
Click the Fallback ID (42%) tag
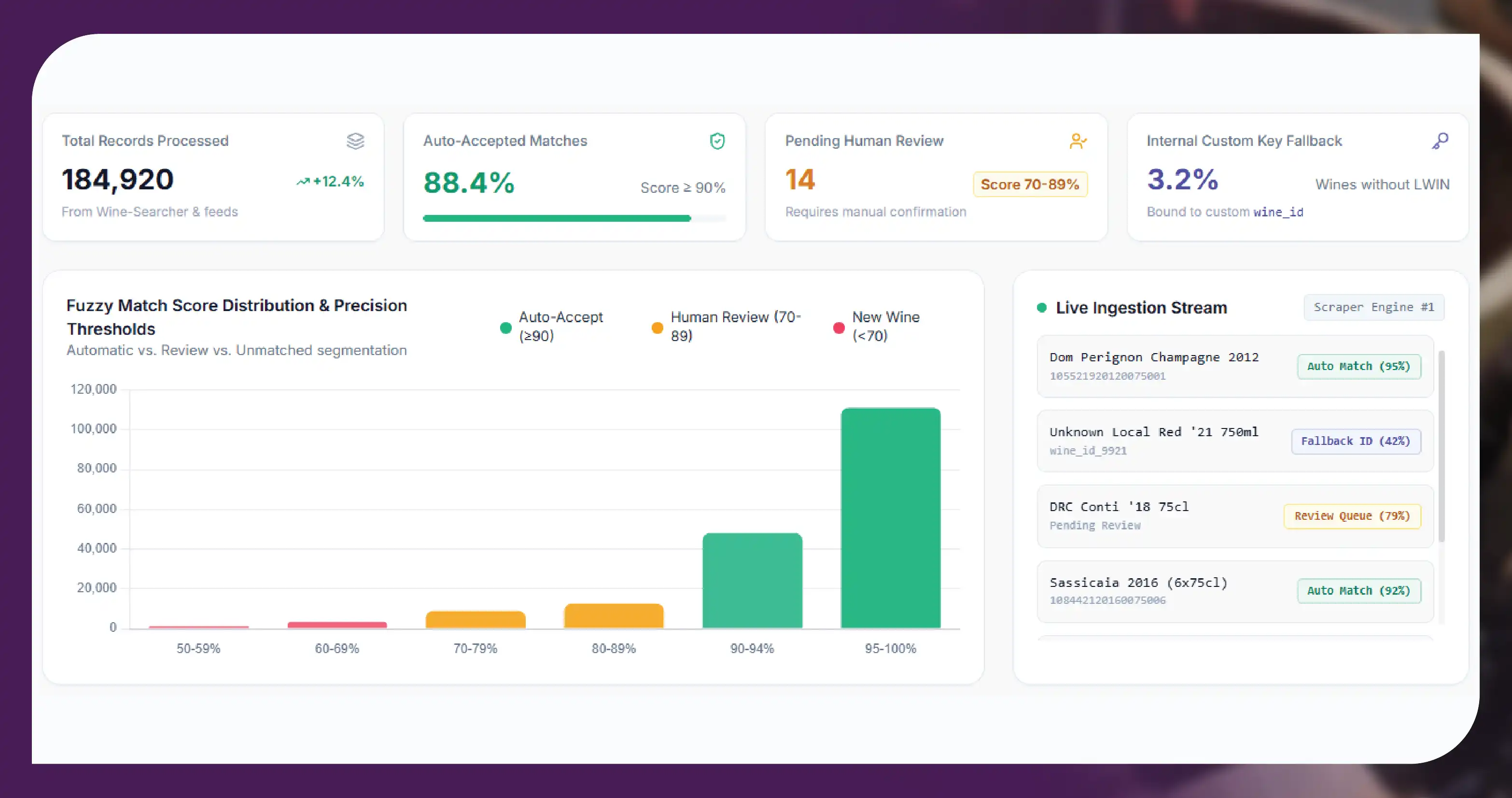coord(1356,441)
